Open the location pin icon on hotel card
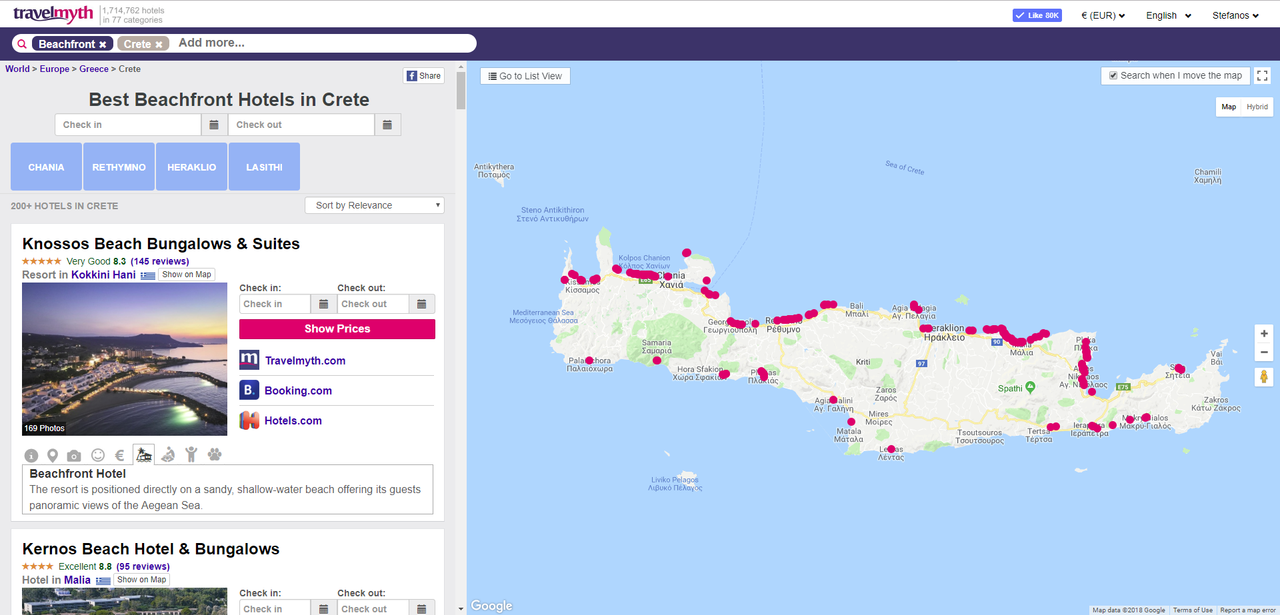1280x615 pixels. (53, 455)
